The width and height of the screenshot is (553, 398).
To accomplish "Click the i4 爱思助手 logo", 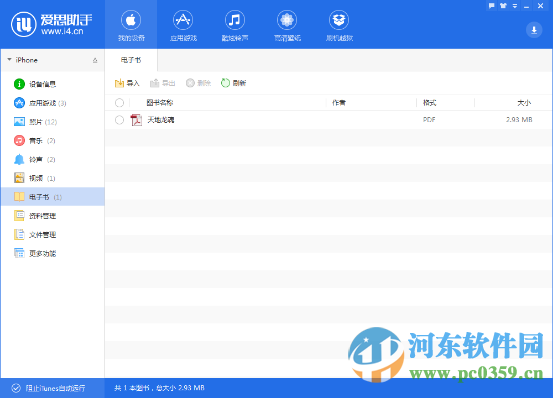I will tap(52, 24).
